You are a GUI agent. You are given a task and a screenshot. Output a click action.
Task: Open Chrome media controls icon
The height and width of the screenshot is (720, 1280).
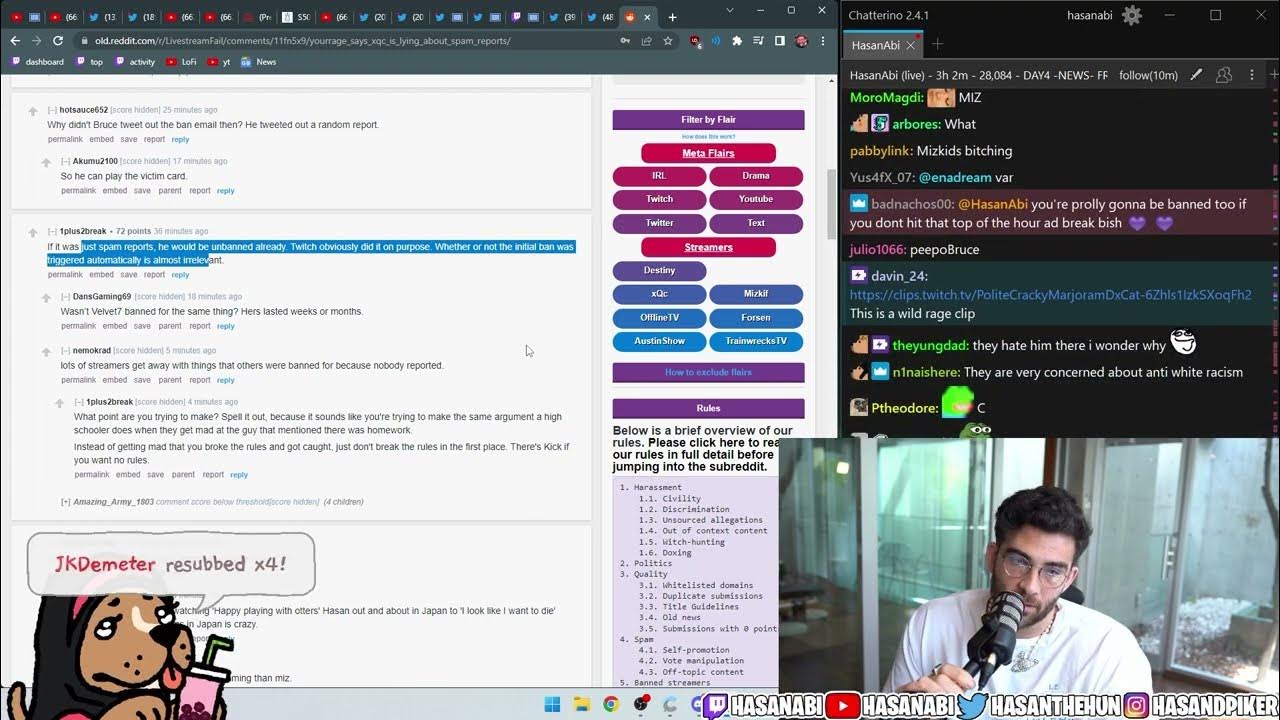pos(758,41)
